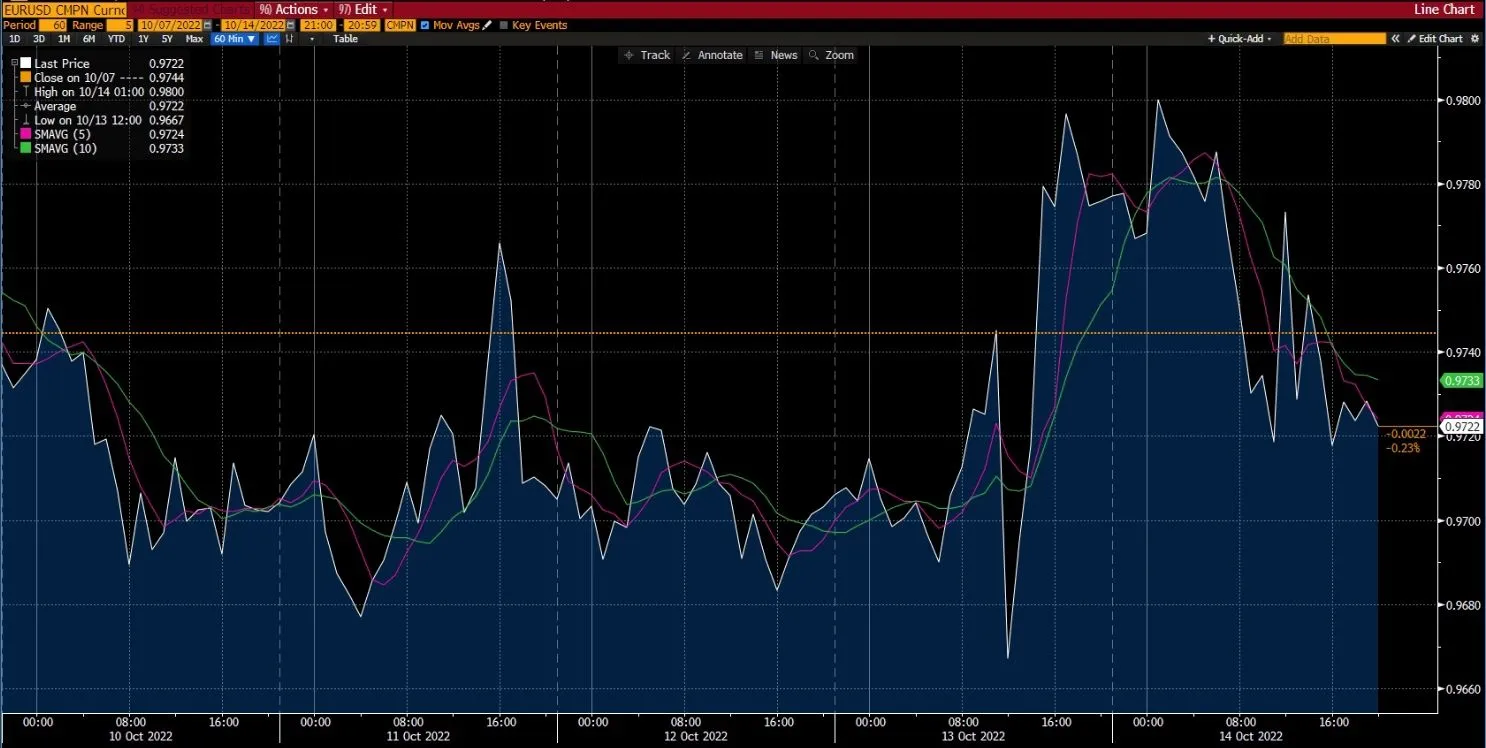Click the Table button
This screenshot has height=748, width=1486.
(x=345, y=38)
